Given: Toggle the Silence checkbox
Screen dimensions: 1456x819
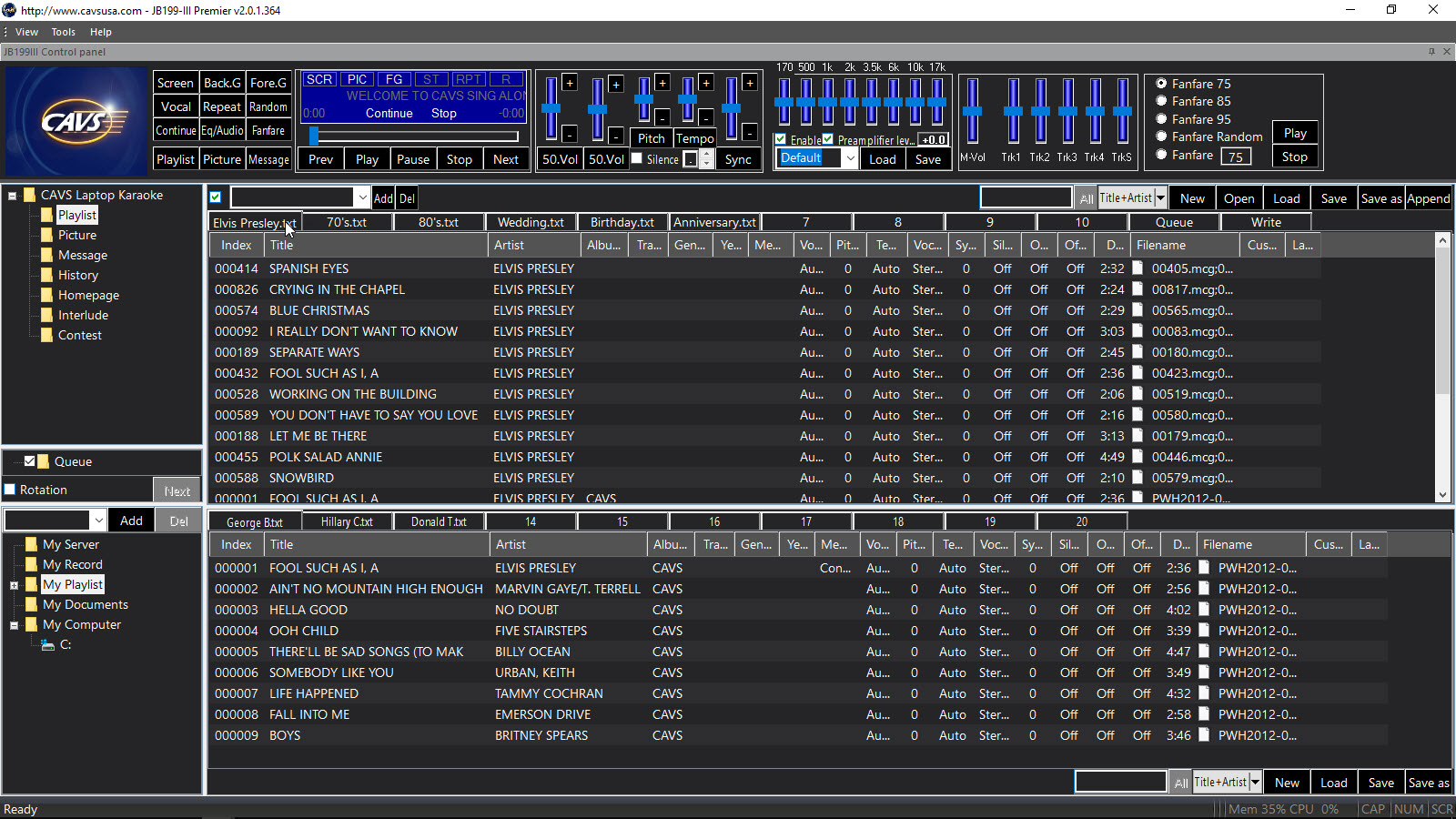Looking at the screenshot, I should click(x=637, y=158).
